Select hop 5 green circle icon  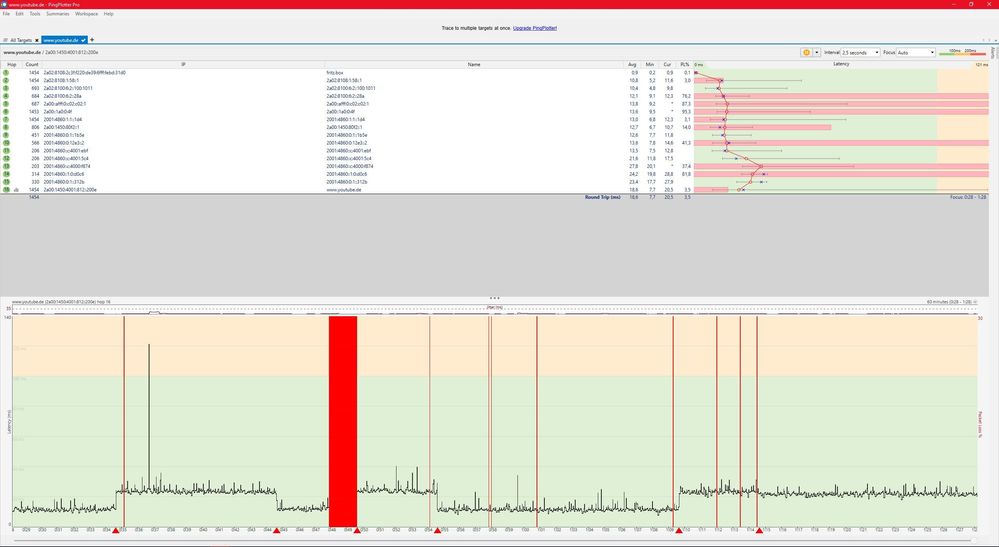click(x=6, y=104)
